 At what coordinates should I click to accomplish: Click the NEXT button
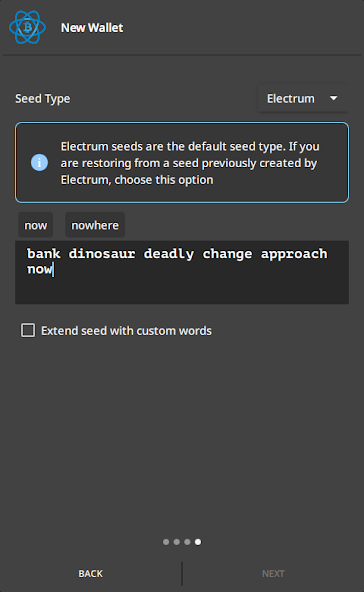[x=273, y=574]
